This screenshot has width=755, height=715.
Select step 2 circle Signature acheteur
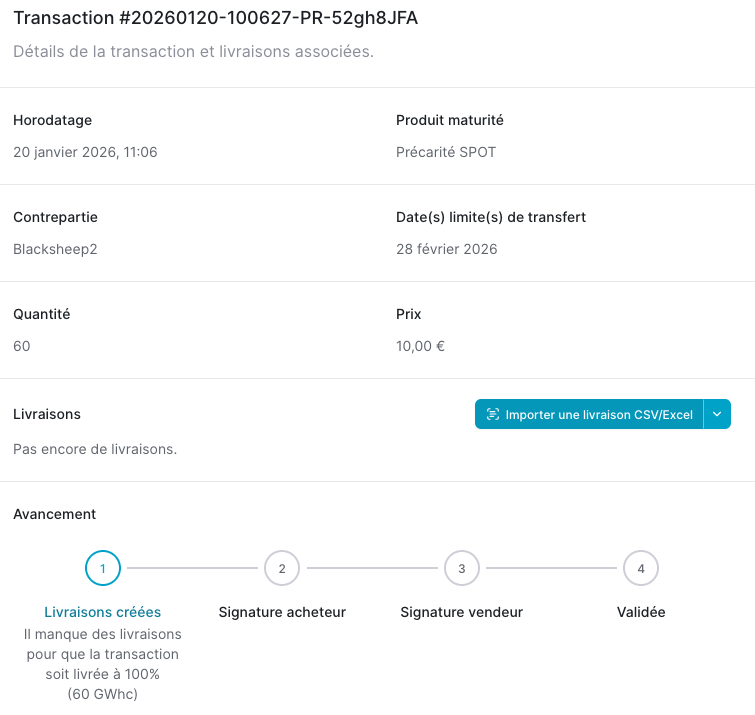pyautogui.click(x=282, y=568)
